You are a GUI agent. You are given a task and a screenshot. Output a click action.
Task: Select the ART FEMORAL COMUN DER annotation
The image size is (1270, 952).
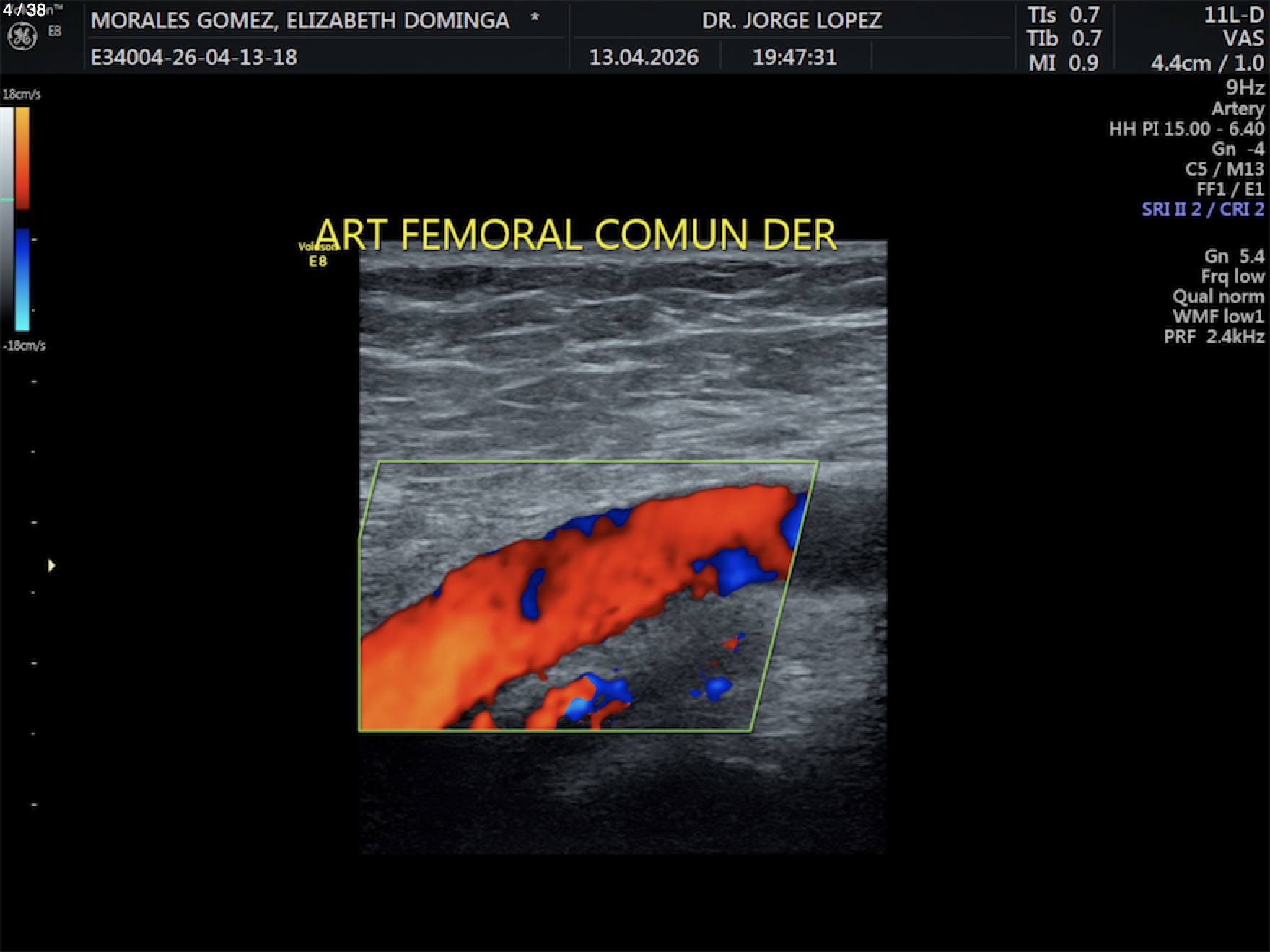click(576, 234)
